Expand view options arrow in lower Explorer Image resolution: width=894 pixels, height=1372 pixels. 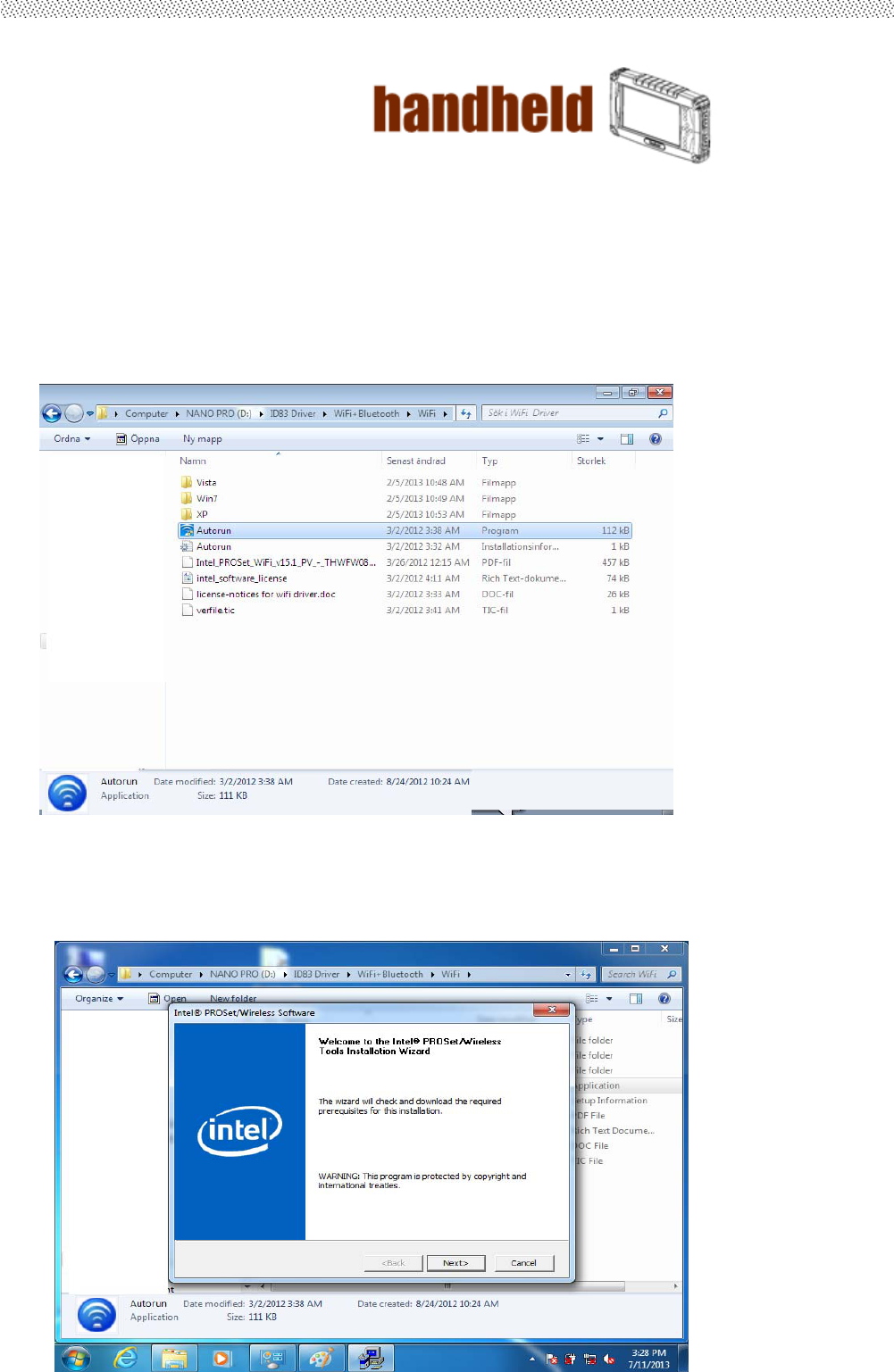tap(609, 998)
